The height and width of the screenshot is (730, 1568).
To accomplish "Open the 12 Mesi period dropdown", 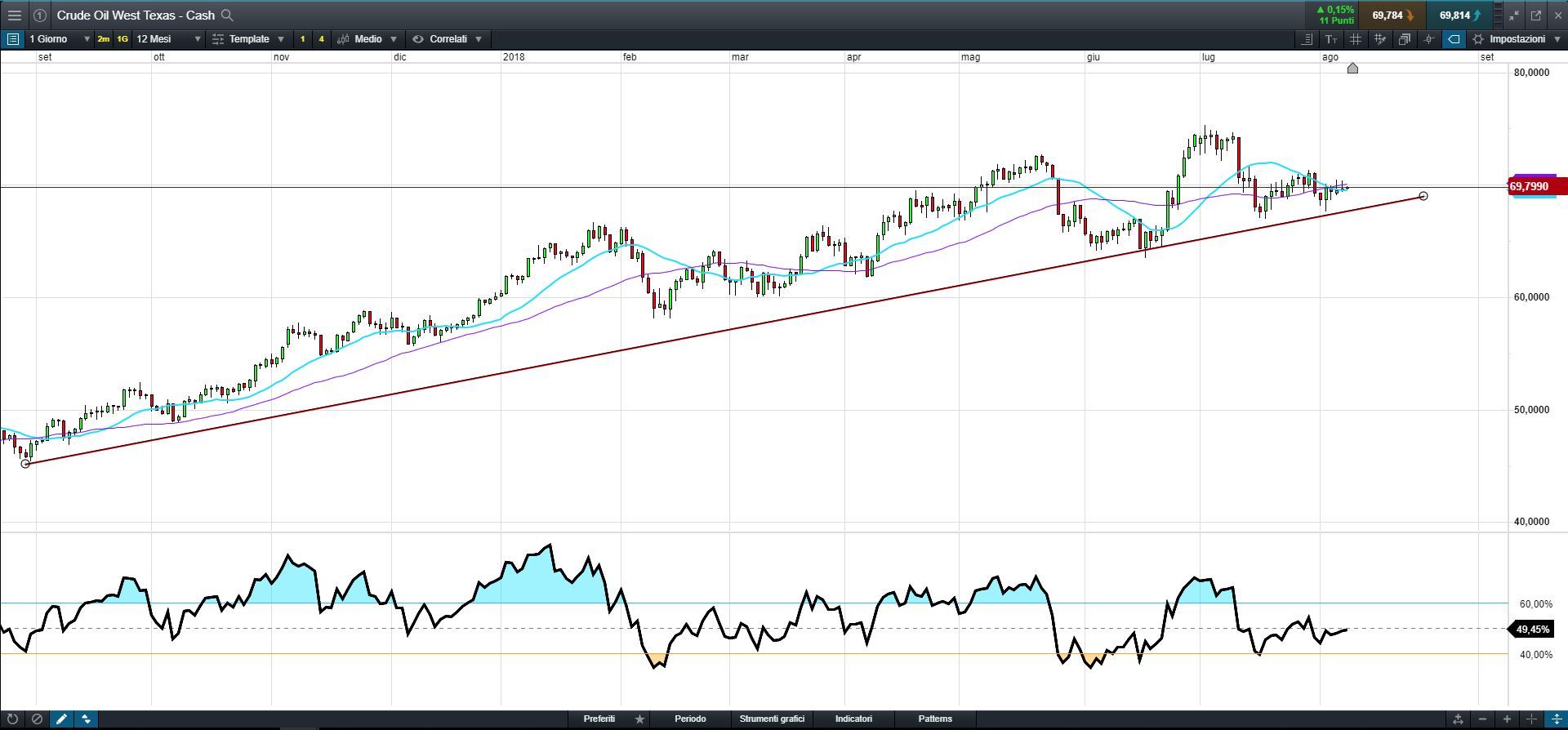I will [x=168, y=39].
